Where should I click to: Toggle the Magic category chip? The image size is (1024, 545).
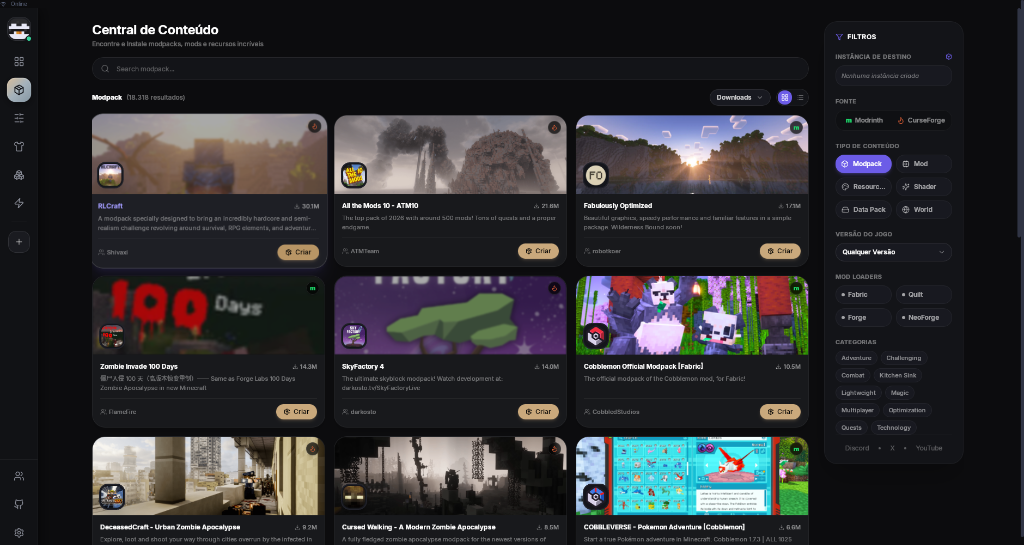coord(899,393)
